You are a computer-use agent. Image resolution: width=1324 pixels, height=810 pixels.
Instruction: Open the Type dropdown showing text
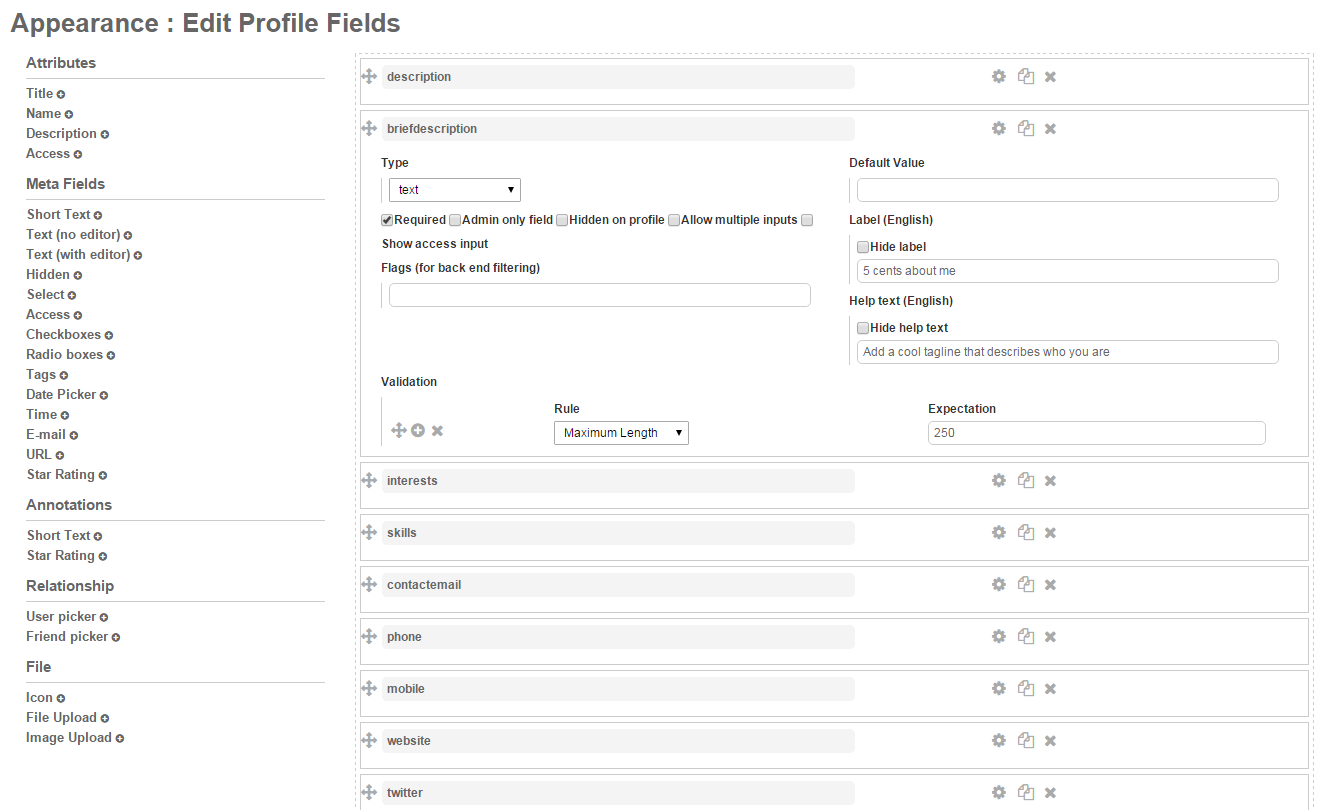[x=455, y=190]
